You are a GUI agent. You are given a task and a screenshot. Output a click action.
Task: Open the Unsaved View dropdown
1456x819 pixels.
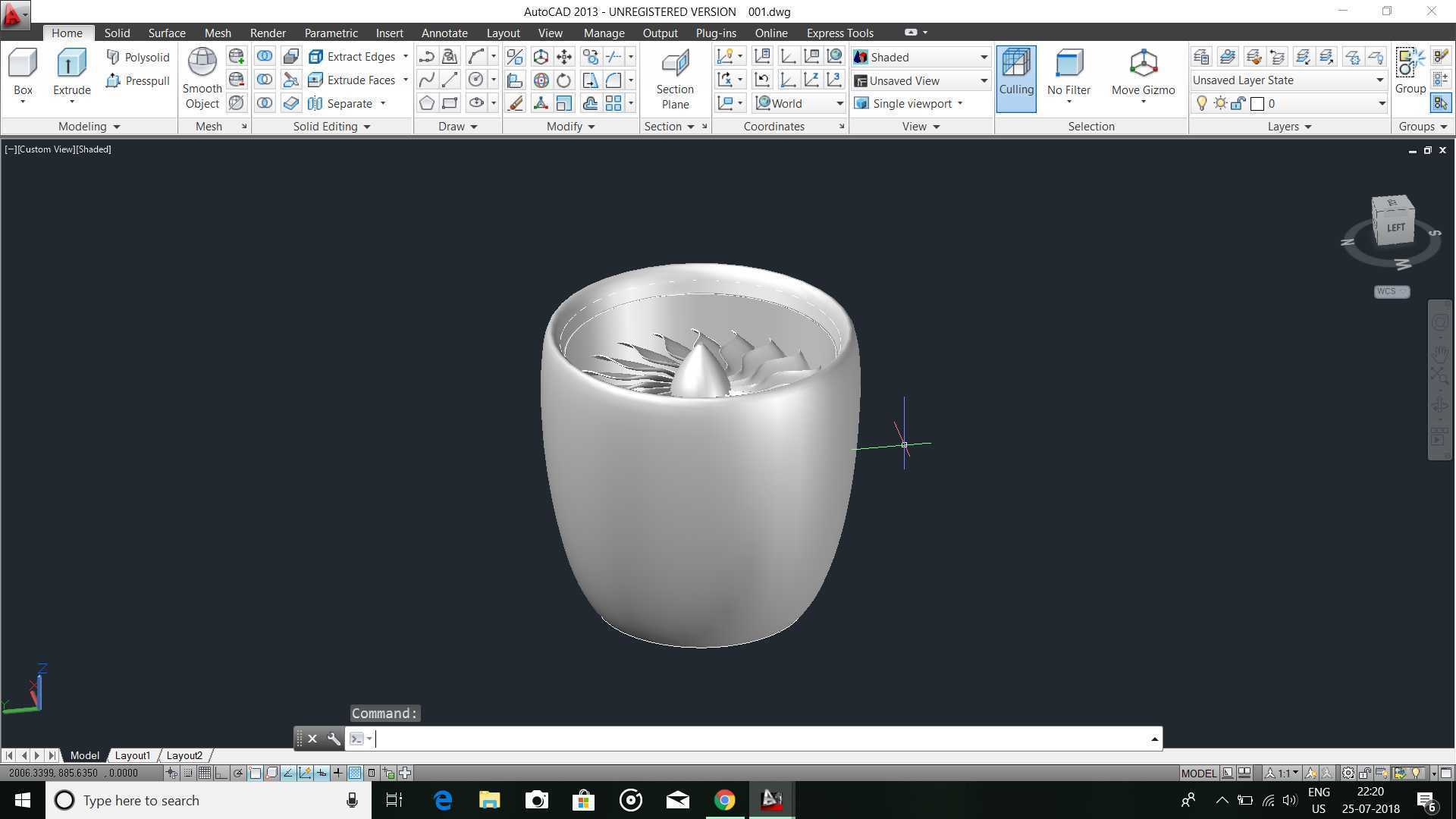pos(921,80)
